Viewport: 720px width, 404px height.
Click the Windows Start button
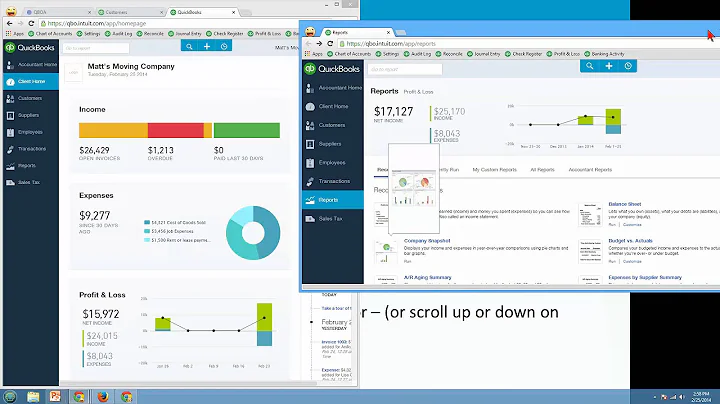10,396
